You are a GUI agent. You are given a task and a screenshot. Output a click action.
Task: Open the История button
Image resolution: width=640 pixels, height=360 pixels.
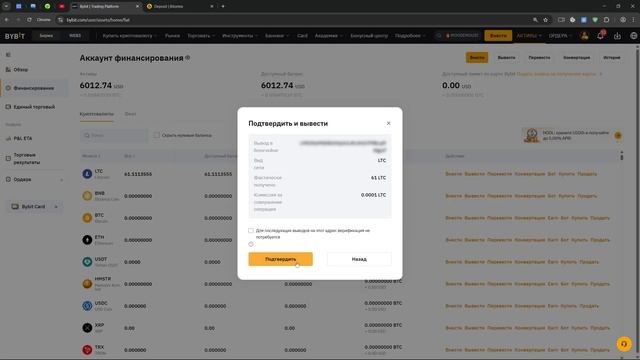pyautogui.click(x=611, y=58)
